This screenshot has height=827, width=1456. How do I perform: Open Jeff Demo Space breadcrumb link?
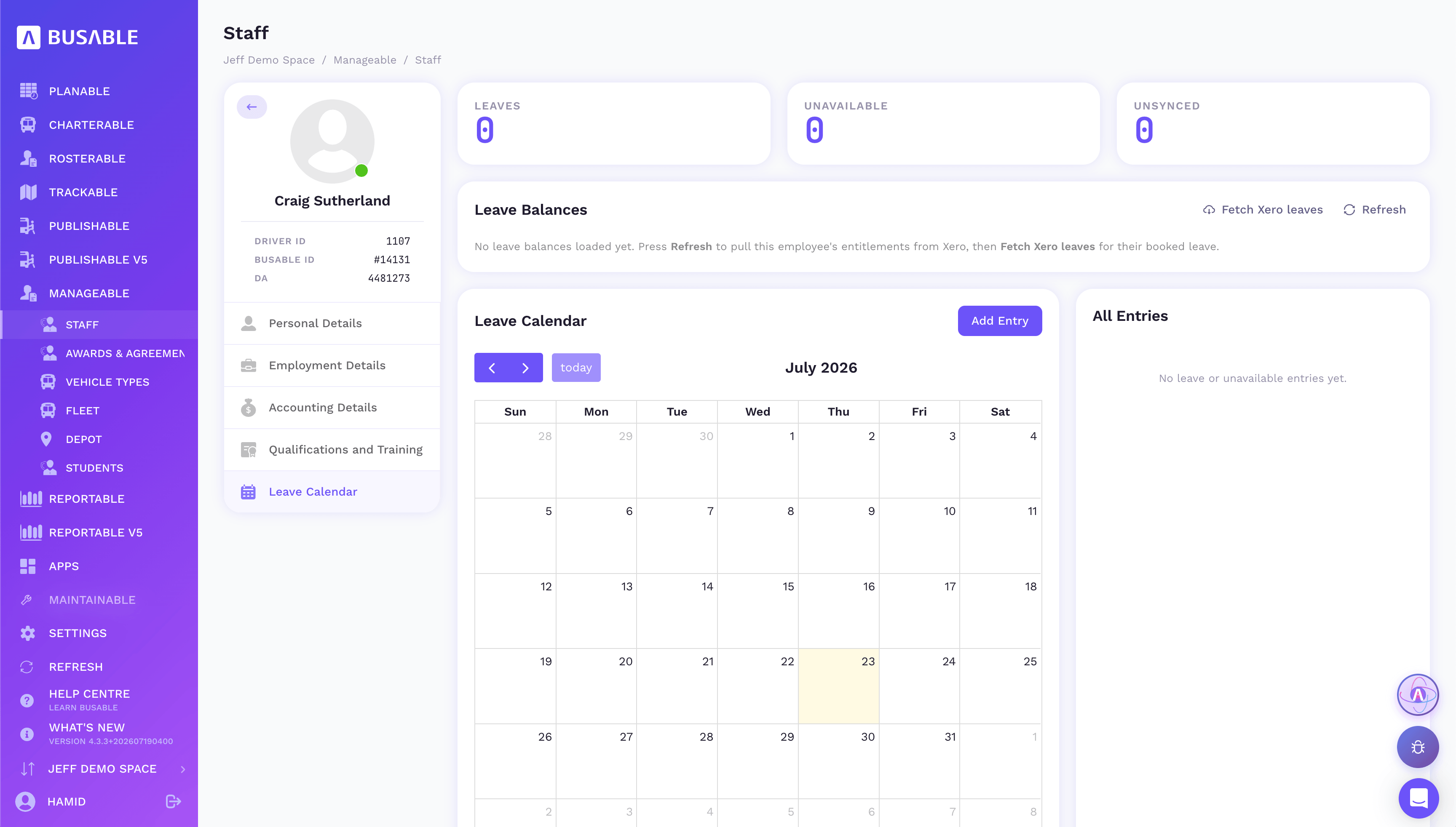pos(269,60)
